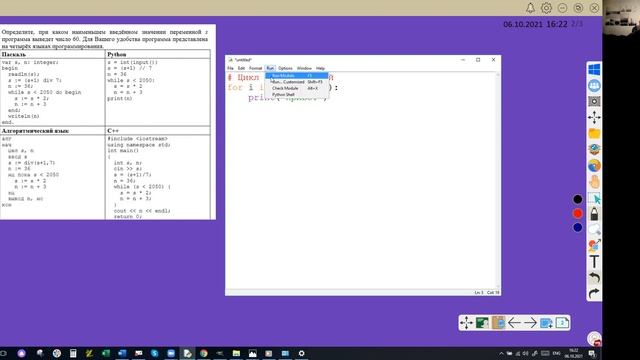The image size is (640, 360).
Task: Click the screen capture camera icon
Action: pyautogui.click(x=594, y=101)
